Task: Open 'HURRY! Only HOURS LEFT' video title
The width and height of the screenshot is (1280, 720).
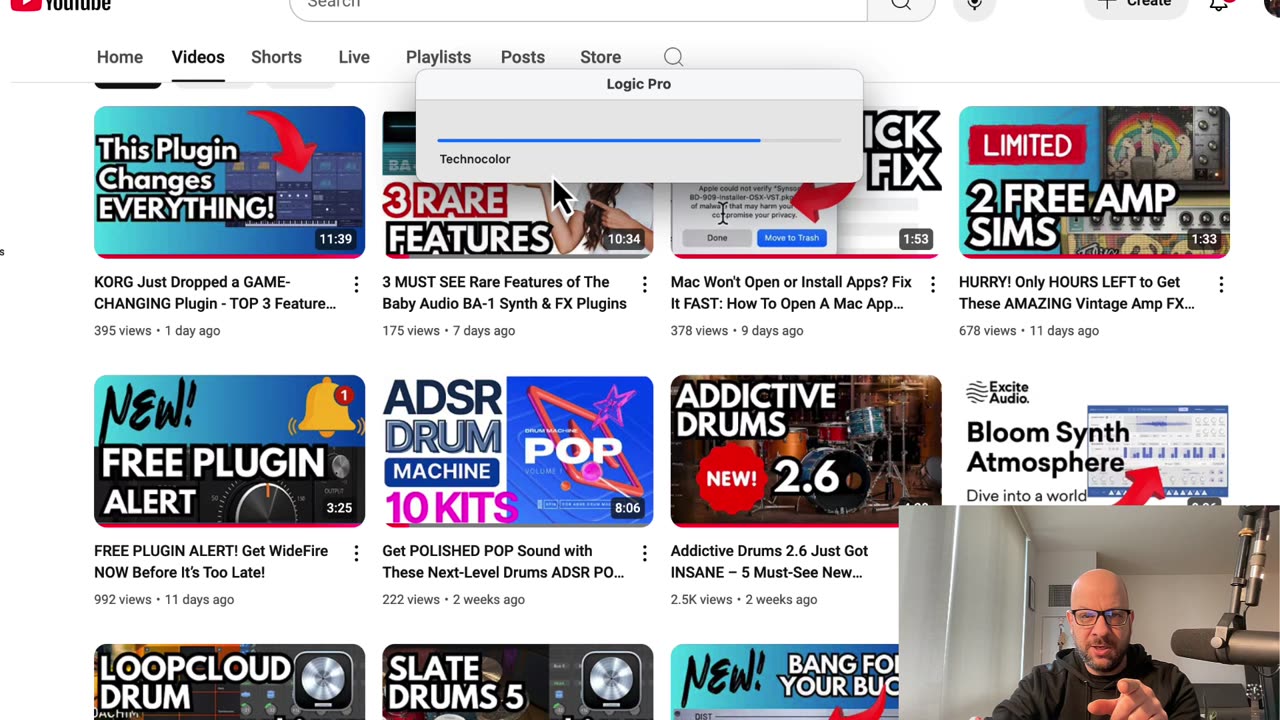Action: coord(1077,293)
